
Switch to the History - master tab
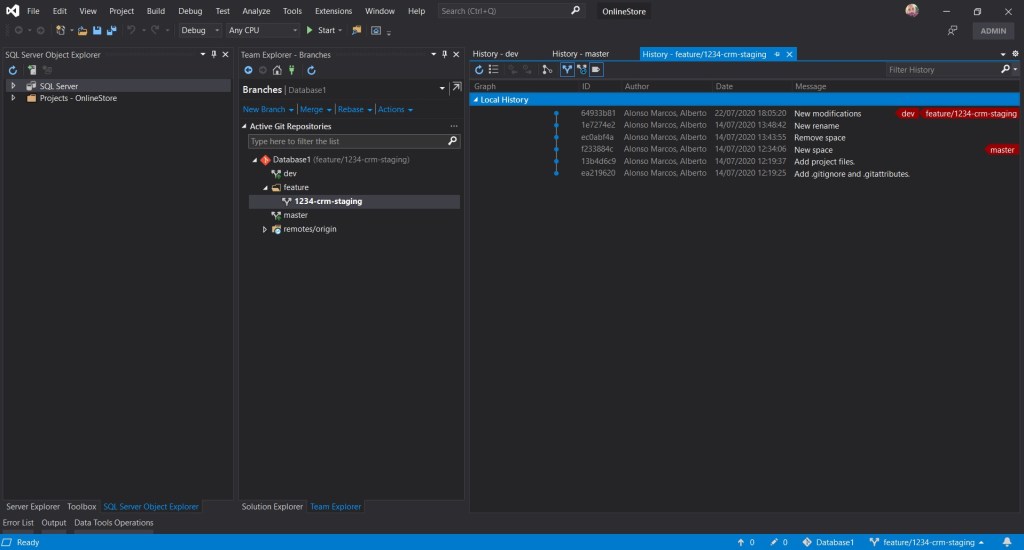pos(580,54)
